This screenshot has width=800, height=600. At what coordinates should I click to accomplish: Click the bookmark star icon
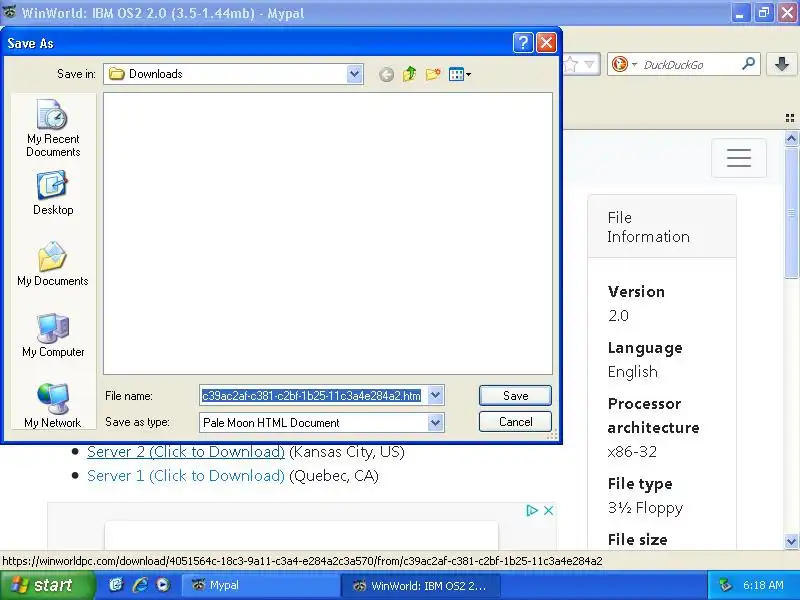click(571, 64)
